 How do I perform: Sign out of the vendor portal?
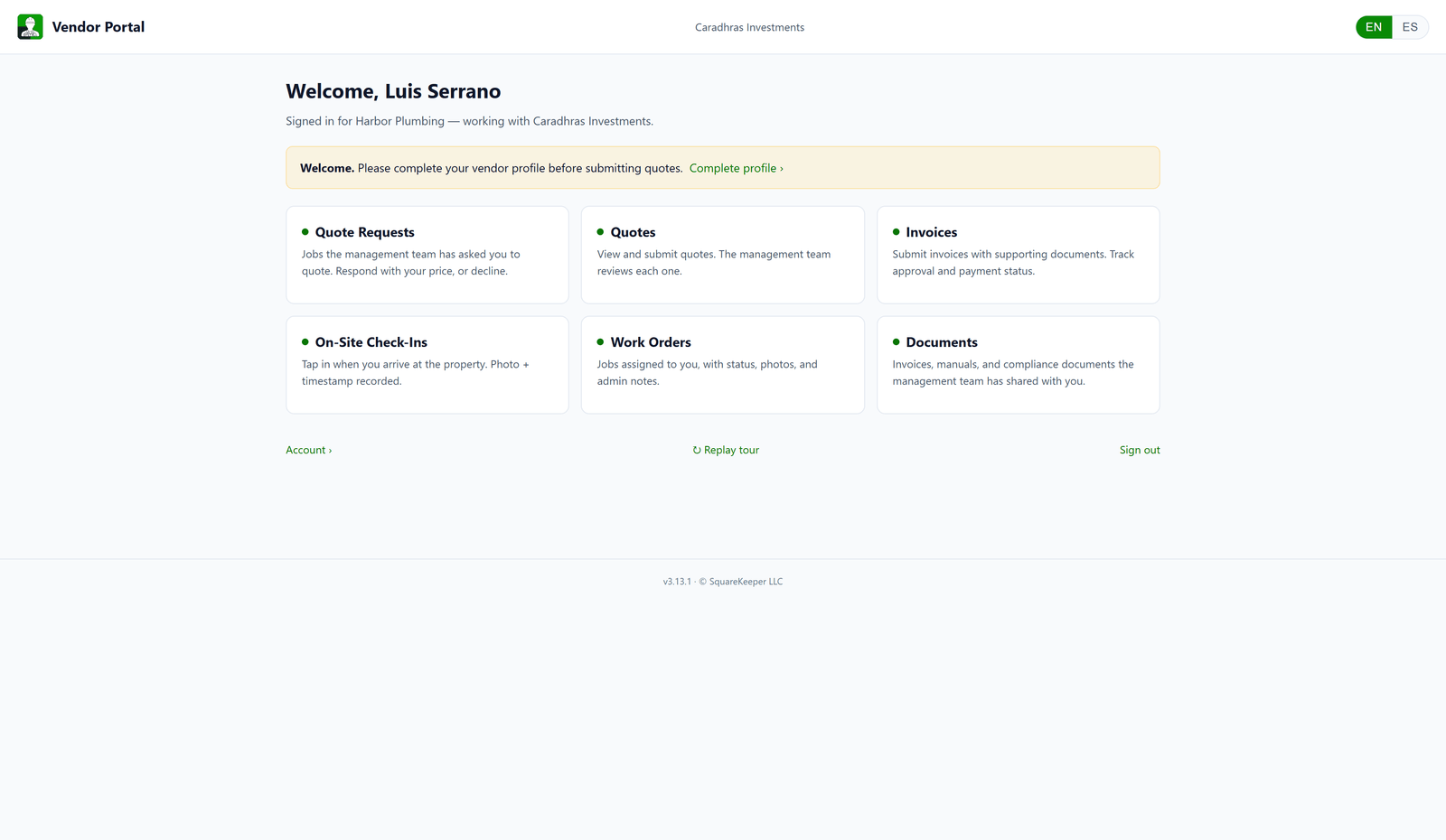pyautogui.click(x=1140, y=450)
